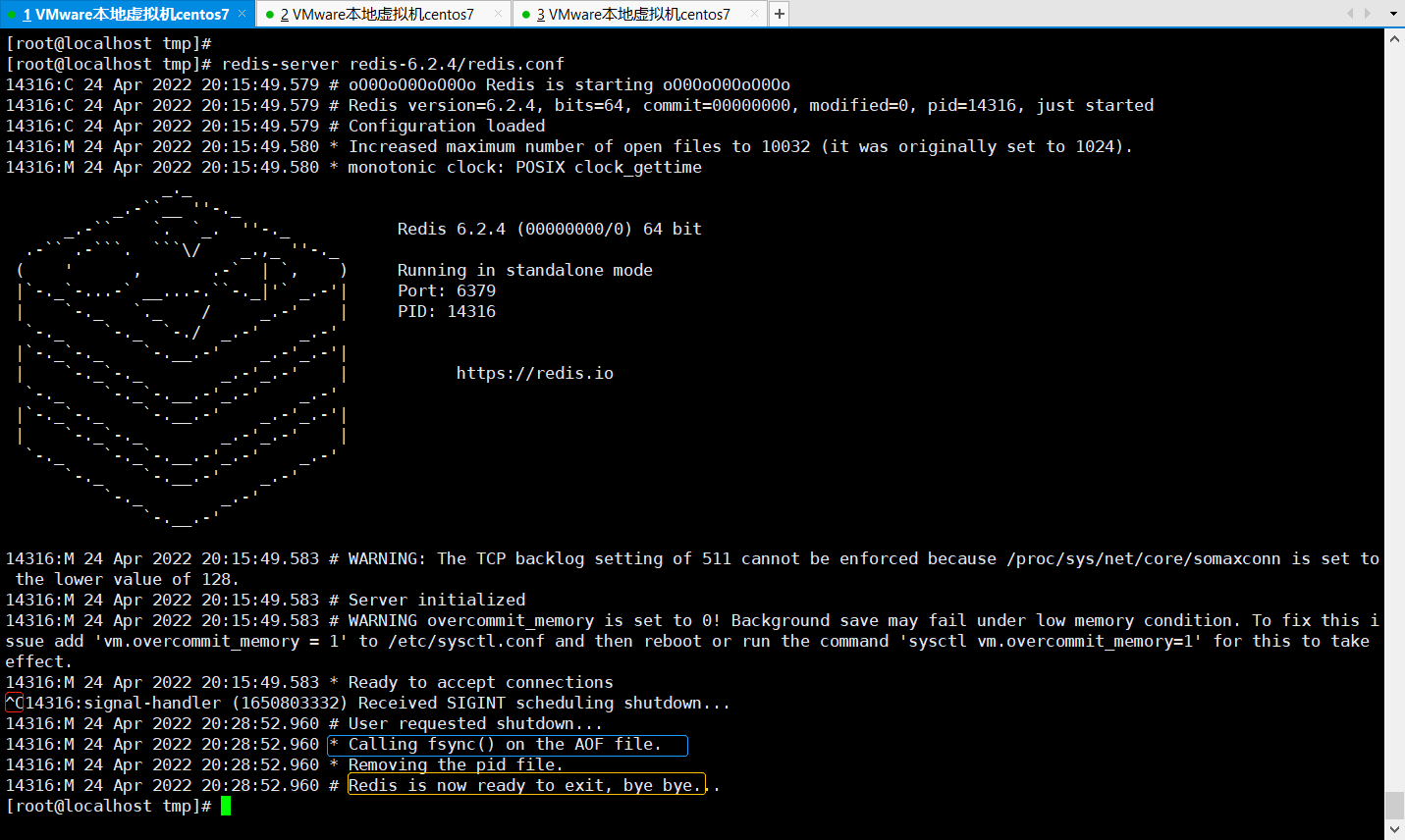Click 'Redis 6.2.4 (00000000/0) 64 bit' text
The width and height of the screenshot is (1405, 840).
pyautogui.click(x=550, y=229)
